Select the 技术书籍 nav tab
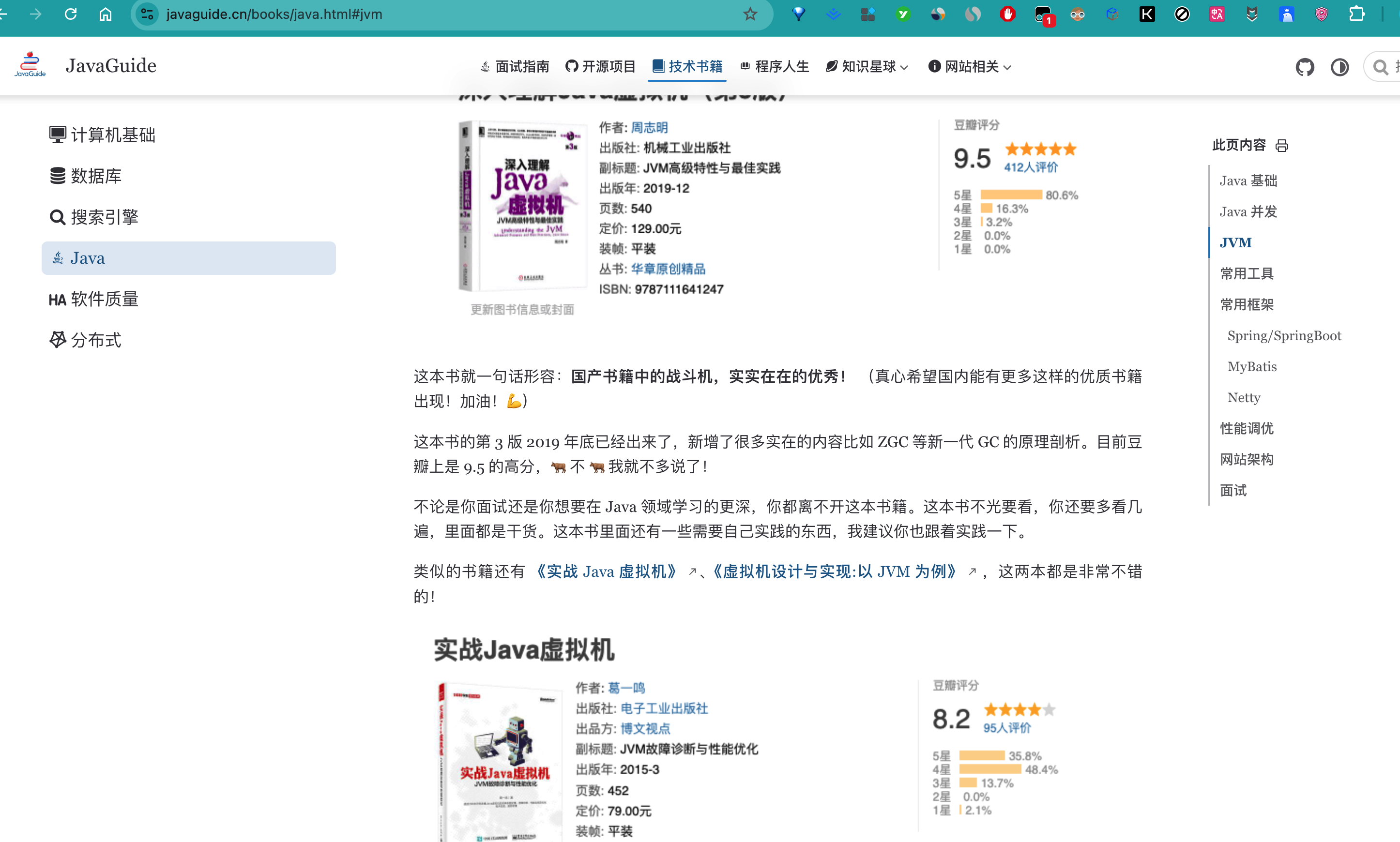This screenshot has width=1400, height=842. point(687,66)
